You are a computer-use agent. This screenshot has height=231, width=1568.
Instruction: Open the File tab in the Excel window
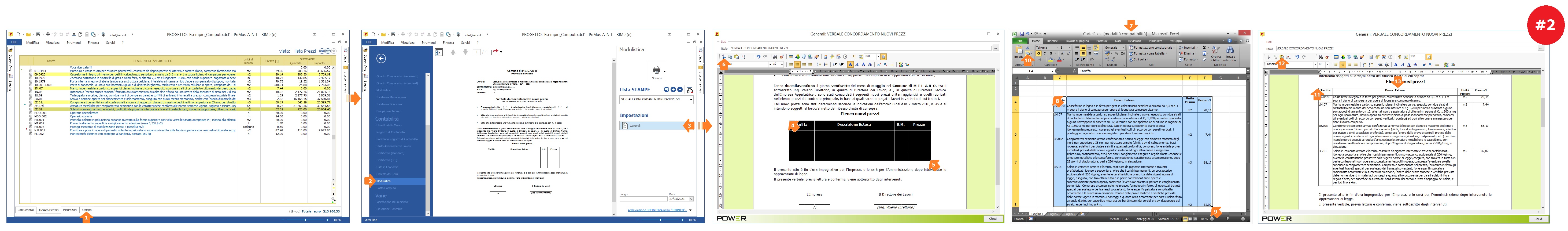[x=1020, y=41]
